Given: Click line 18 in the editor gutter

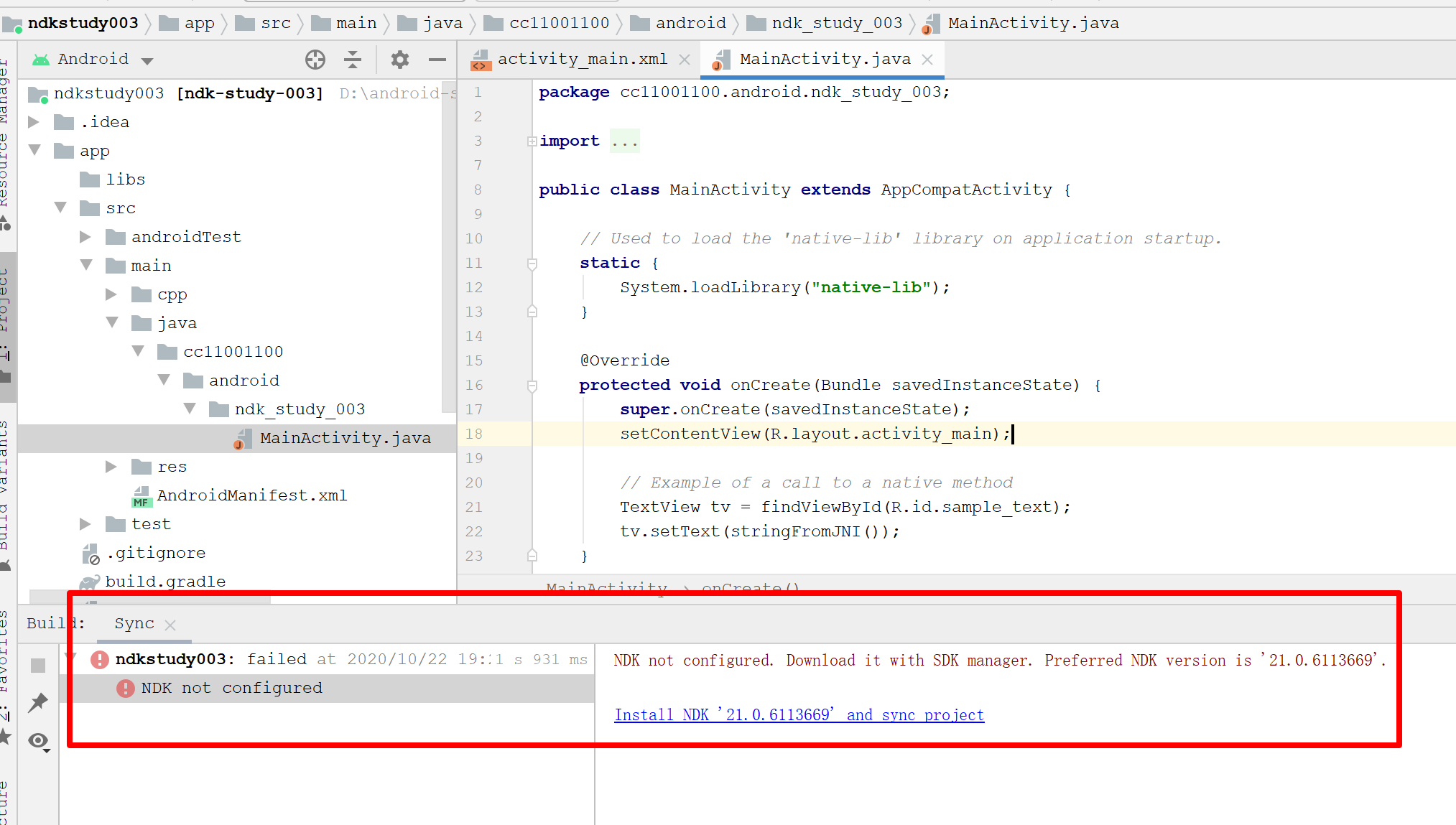Looking at the screenshot, I should (x=474, y=434).
